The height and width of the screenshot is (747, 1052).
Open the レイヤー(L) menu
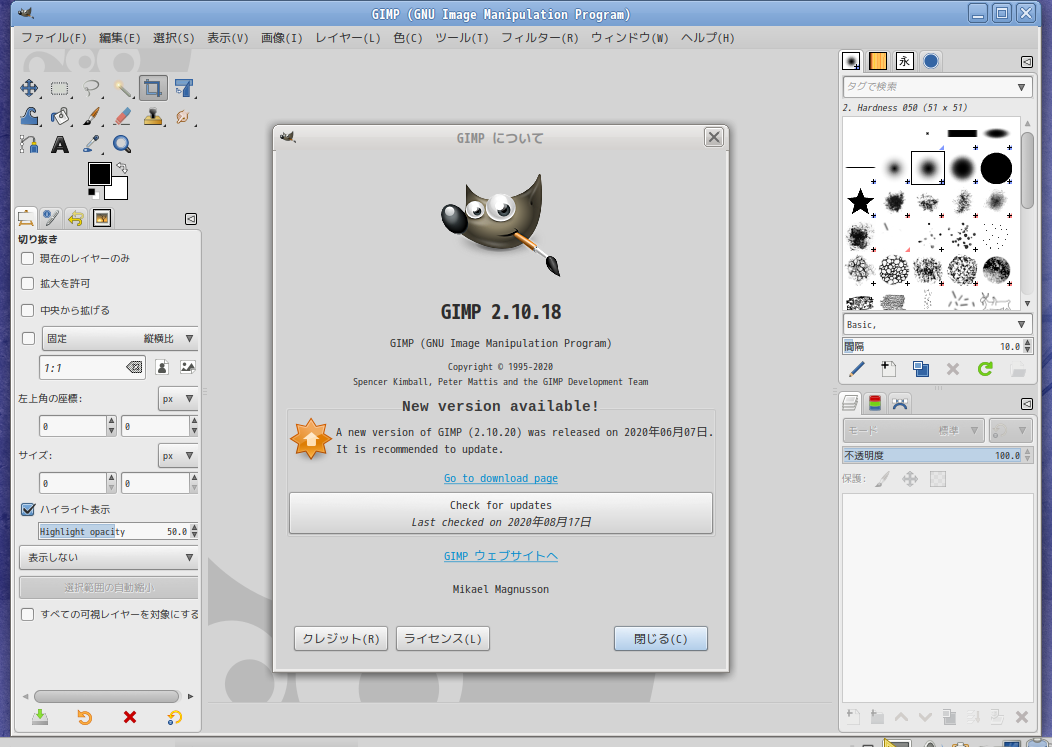(348, 38)
